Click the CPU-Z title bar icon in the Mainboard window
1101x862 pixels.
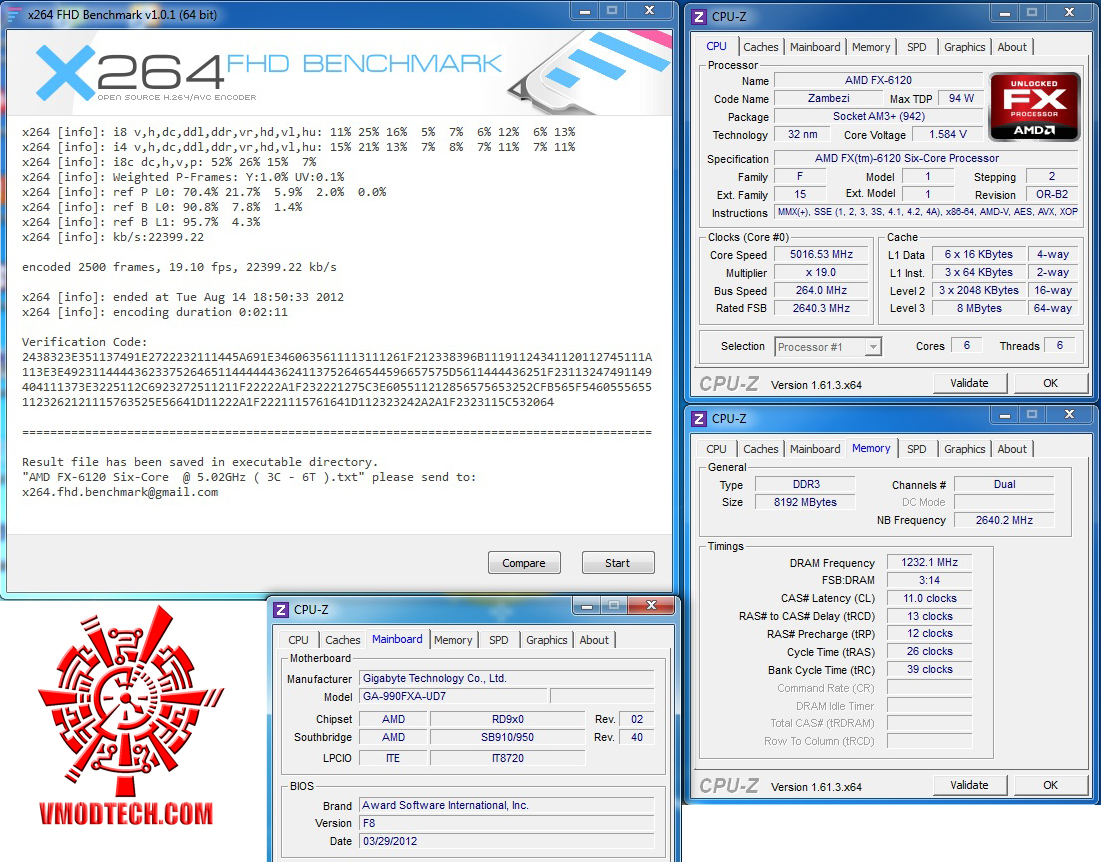tap(281, 609)
